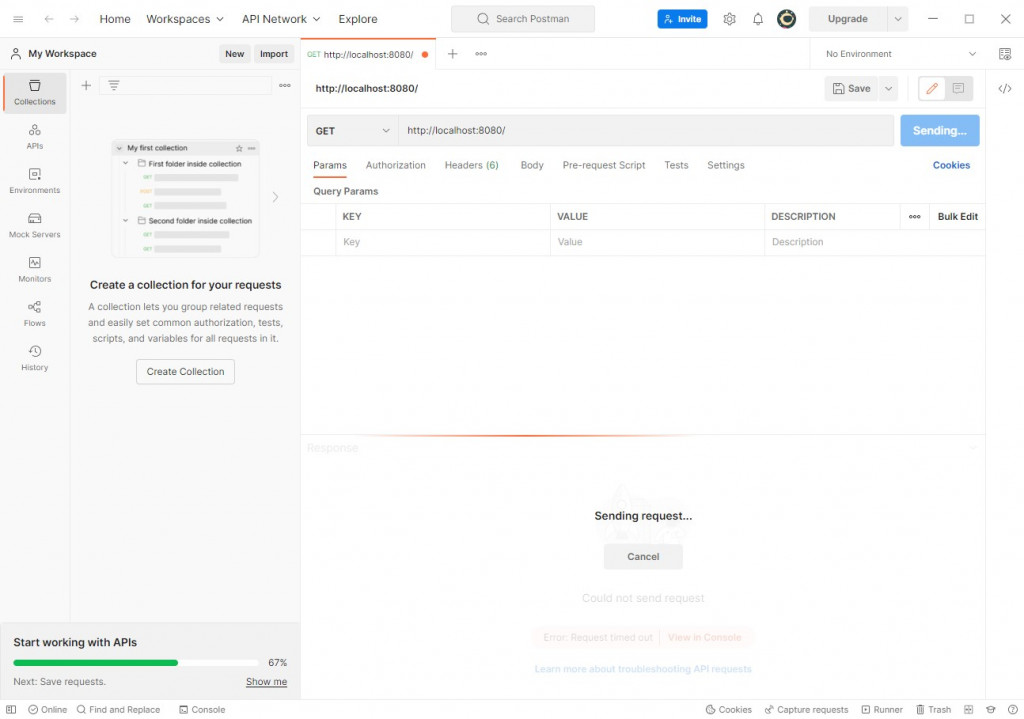Screen dimensions: 1024x719
Task: Click the request URL field
Action: tap(646, 131)
